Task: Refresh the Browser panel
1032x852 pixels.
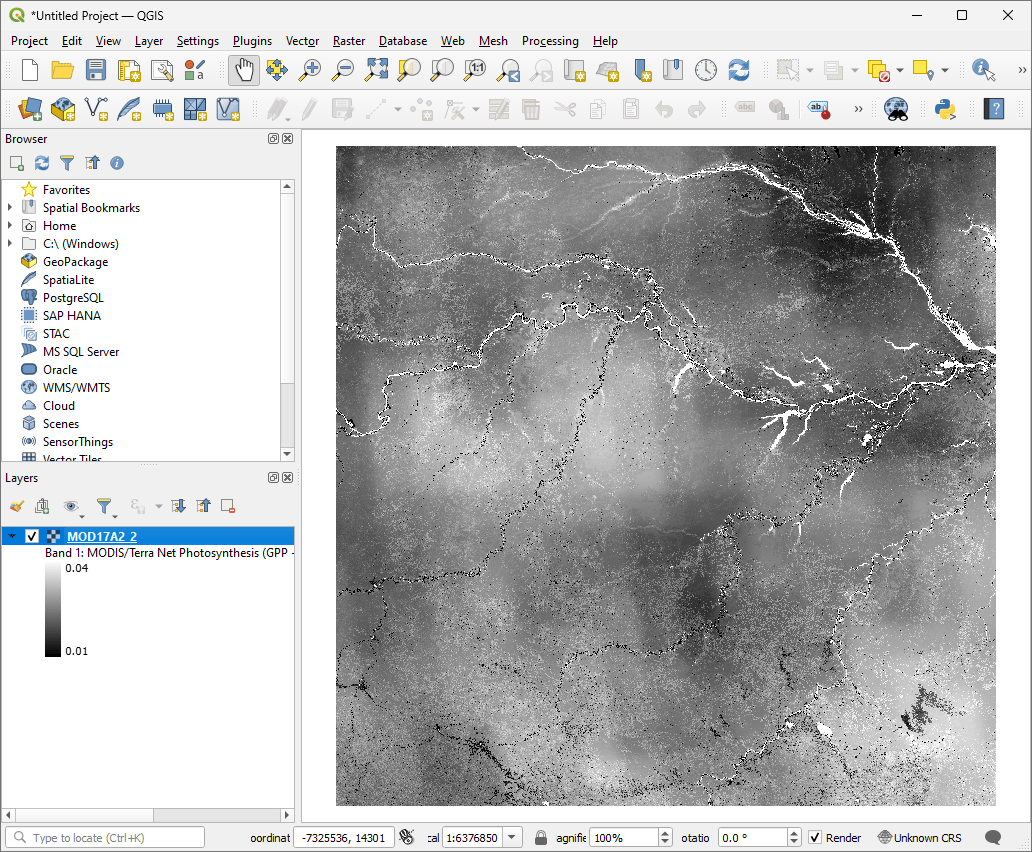Action: pos(42,163)
